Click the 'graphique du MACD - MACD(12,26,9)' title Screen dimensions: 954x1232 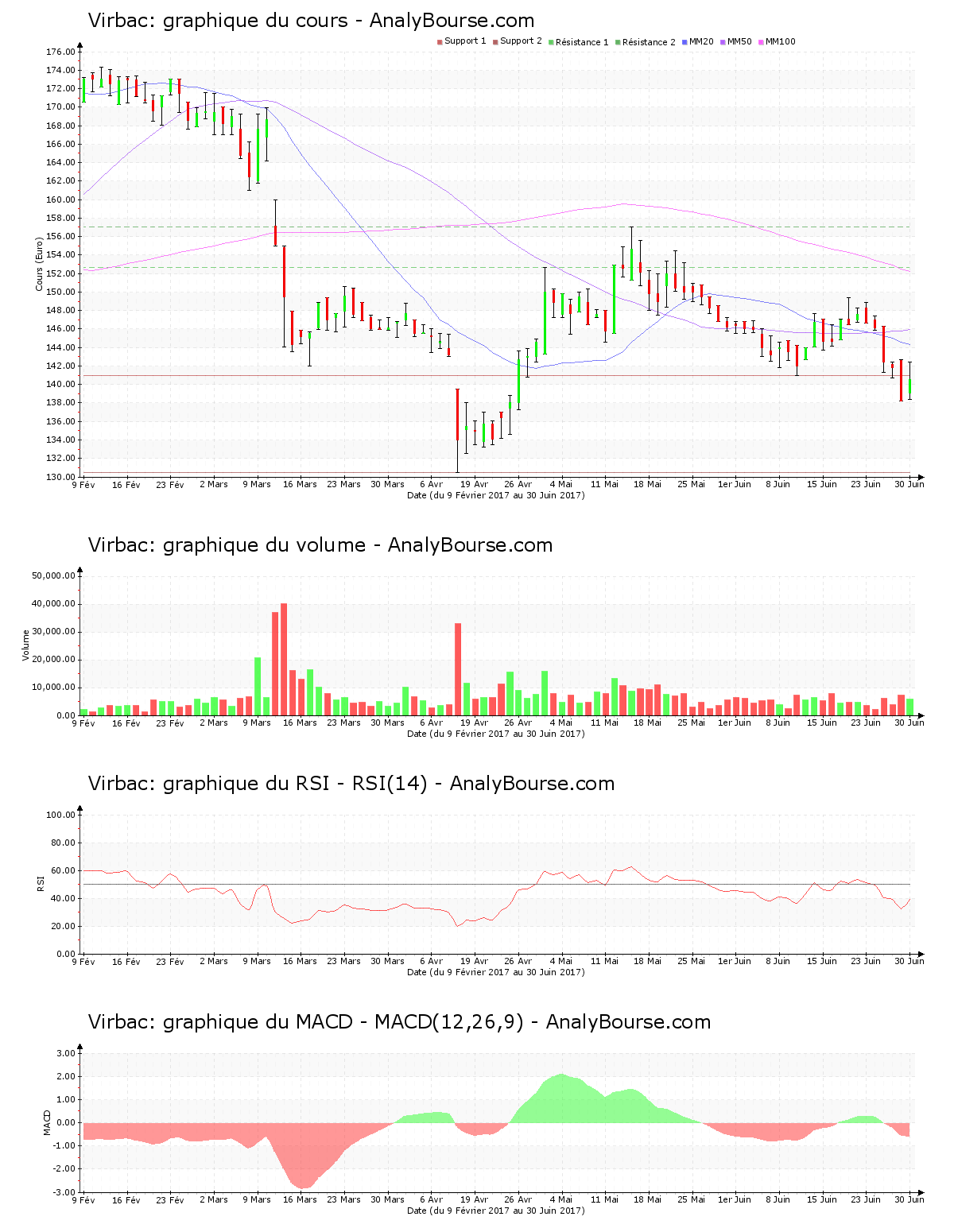point(343,1022)
